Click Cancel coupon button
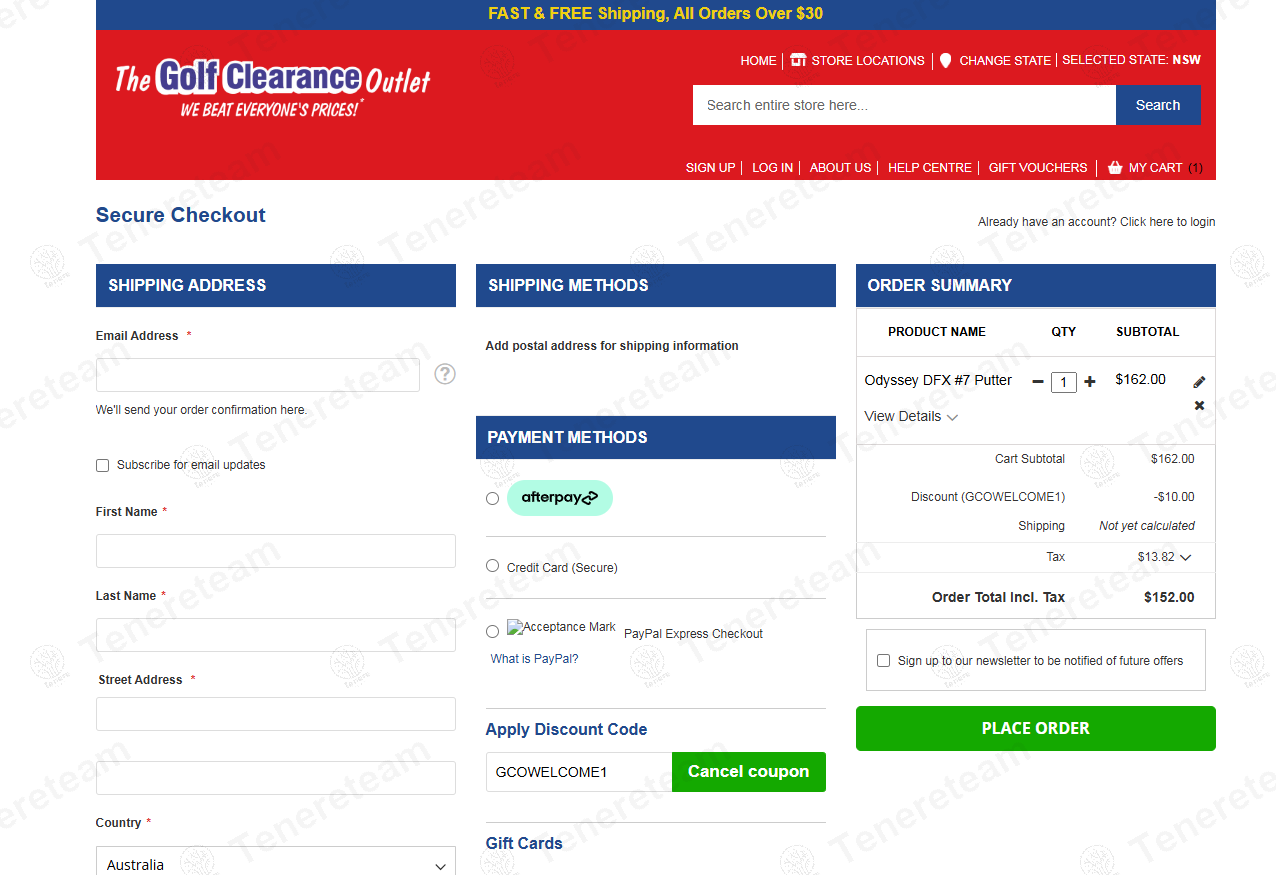This screenshot has width=1276, height=875. coord(749,772)
